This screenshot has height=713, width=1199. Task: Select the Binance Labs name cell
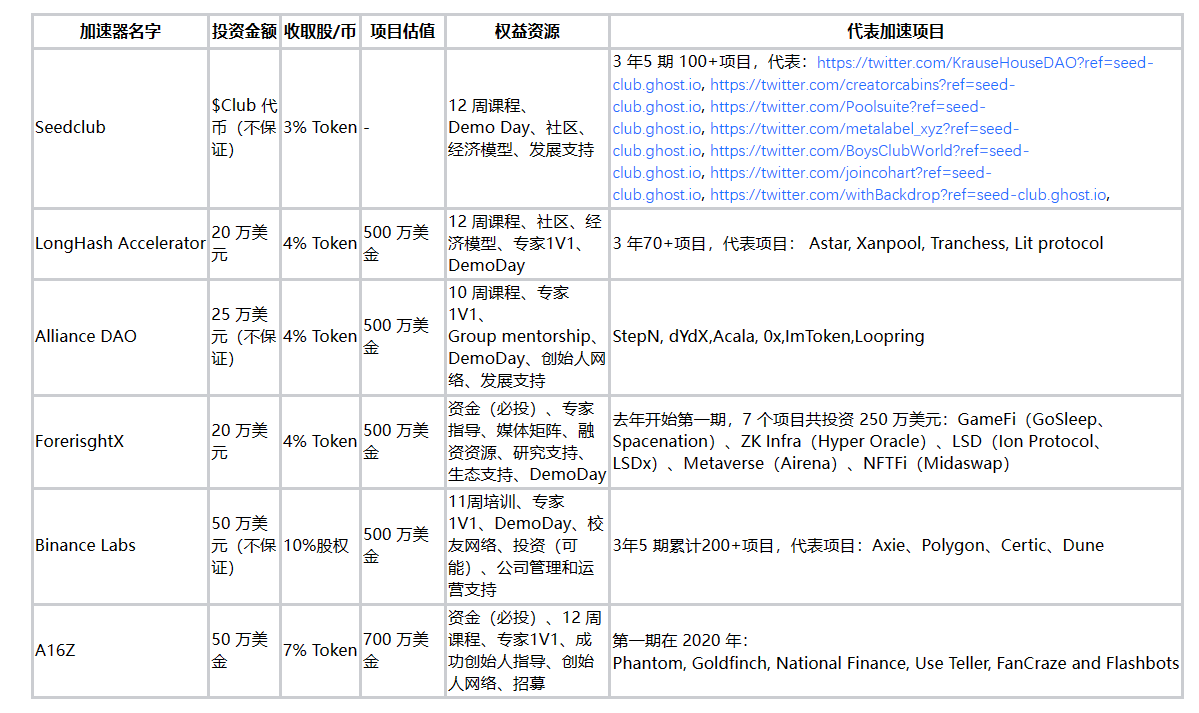click(x=120, y=545)
